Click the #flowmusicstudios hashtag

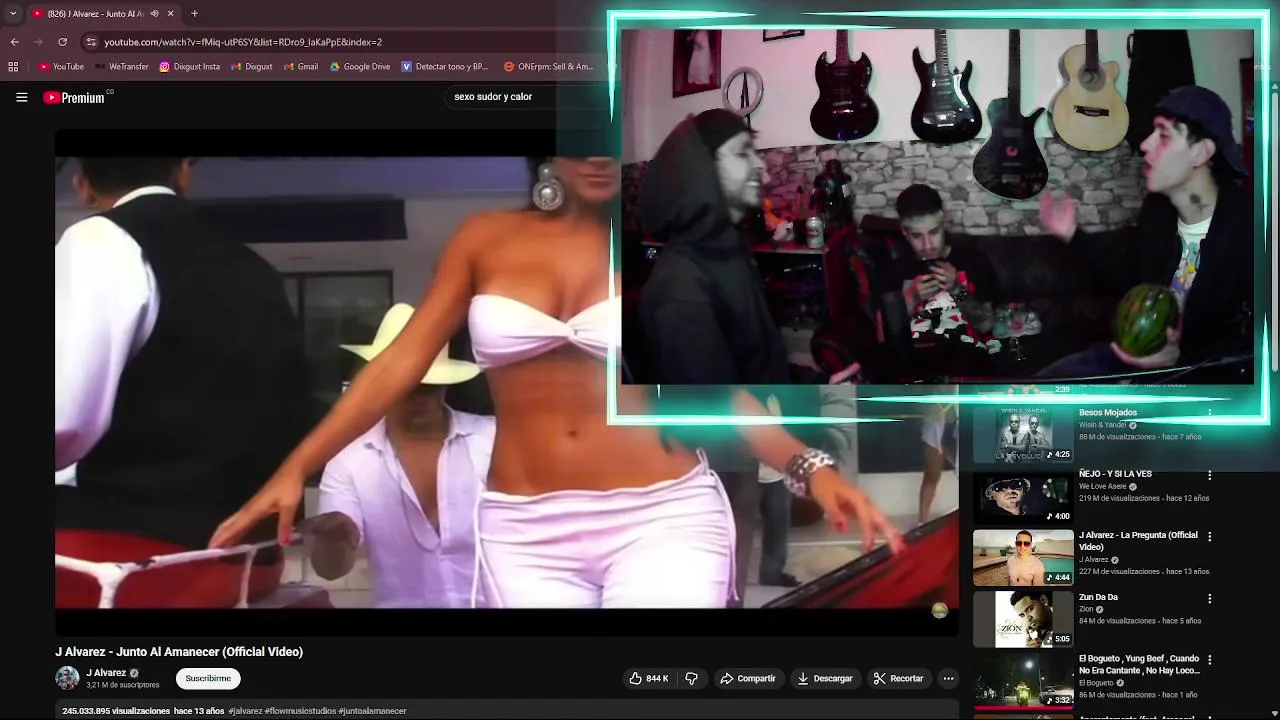point(300,711)
